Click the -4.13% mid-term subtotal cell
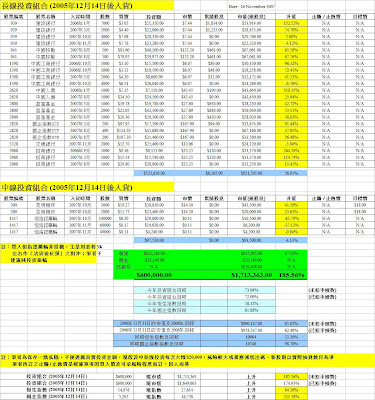 [291, 240]
